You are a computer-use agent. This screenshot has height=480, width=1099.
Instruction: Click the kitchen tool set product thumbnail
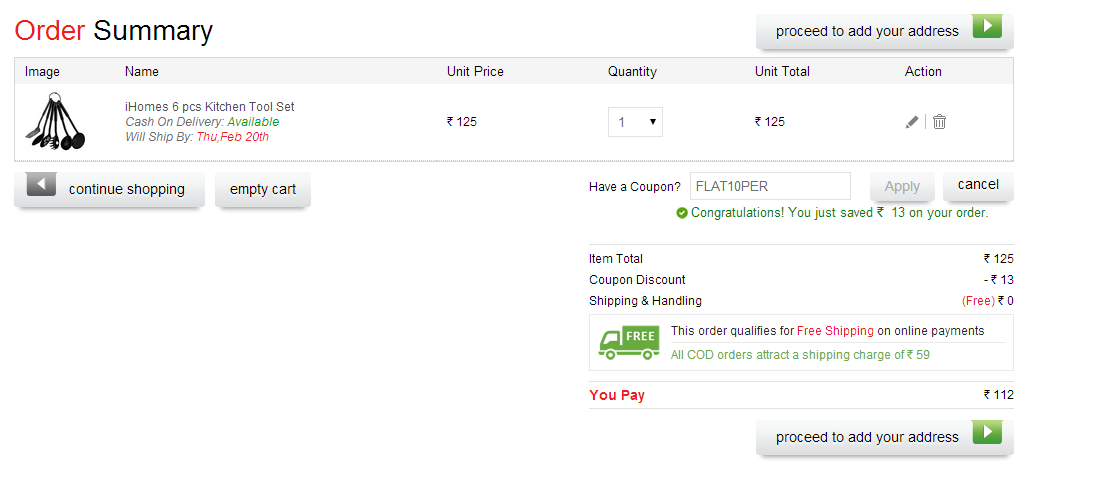pos(55,121)
